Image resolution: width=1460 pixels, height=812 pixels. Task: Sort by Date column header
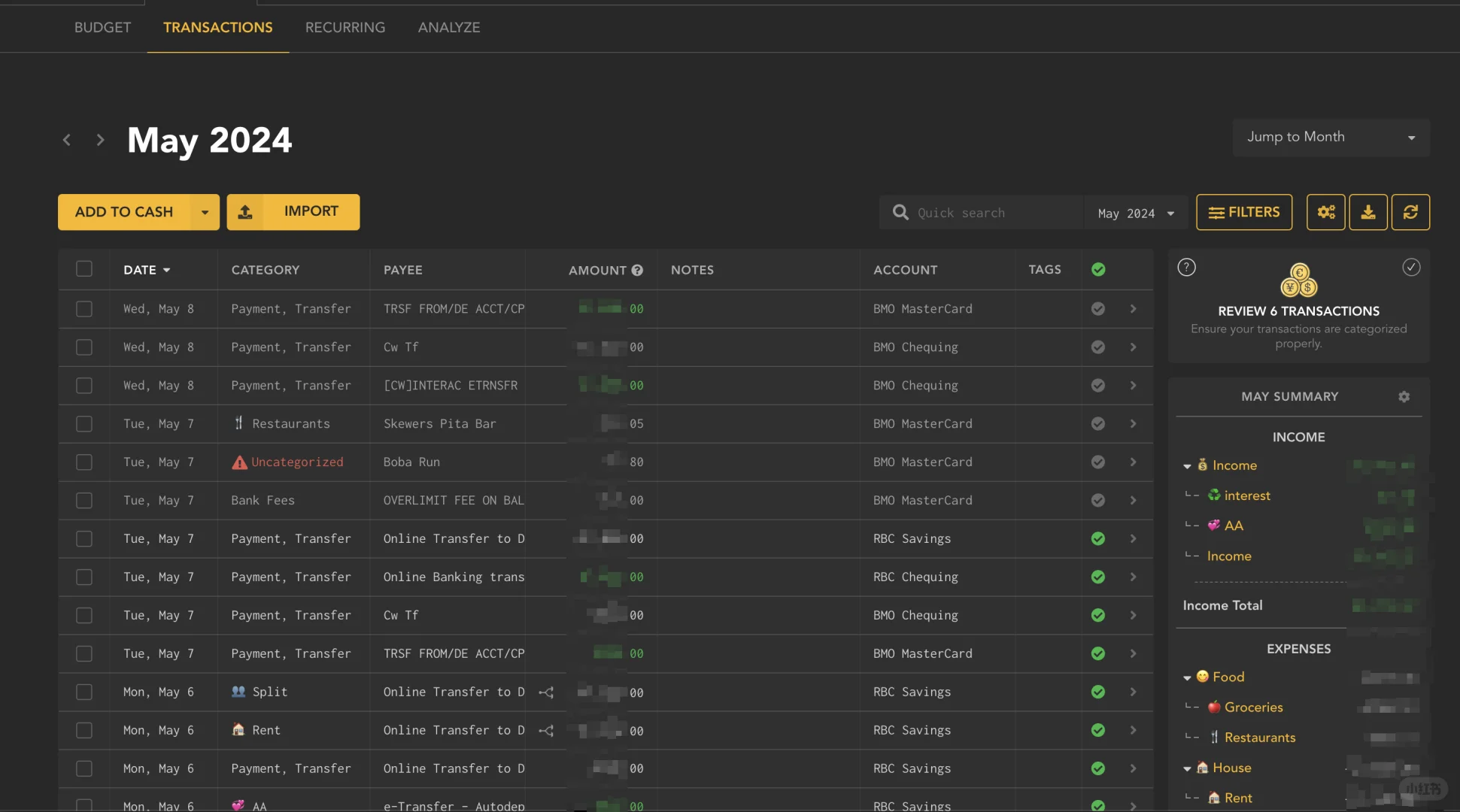point(147,270)
